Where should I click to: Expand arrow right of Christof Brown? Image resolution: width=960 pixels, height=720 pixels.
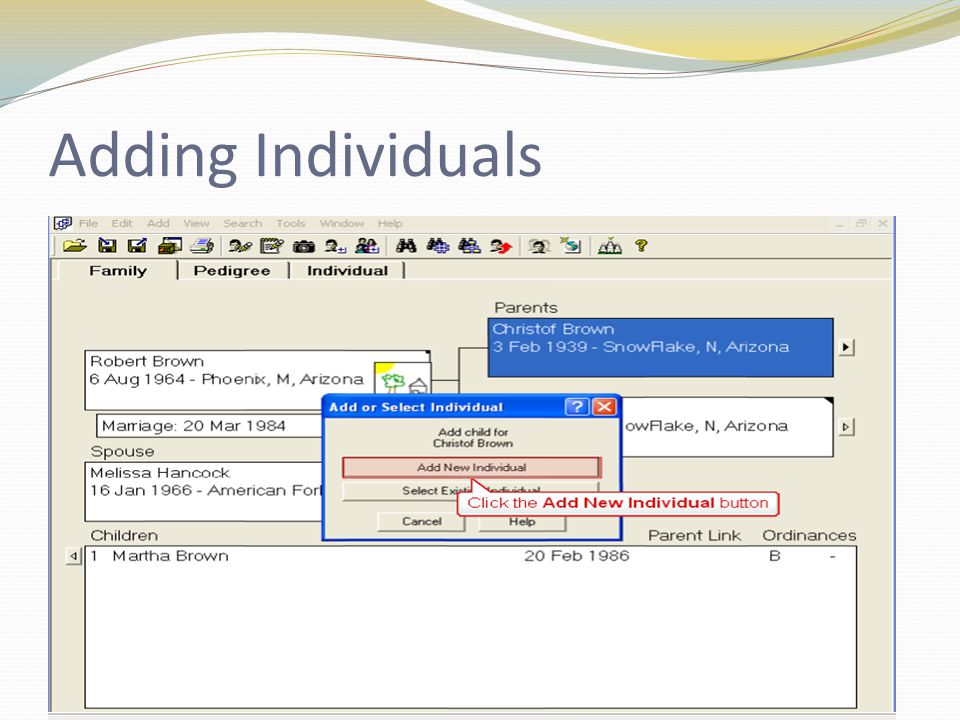[846, 347]
